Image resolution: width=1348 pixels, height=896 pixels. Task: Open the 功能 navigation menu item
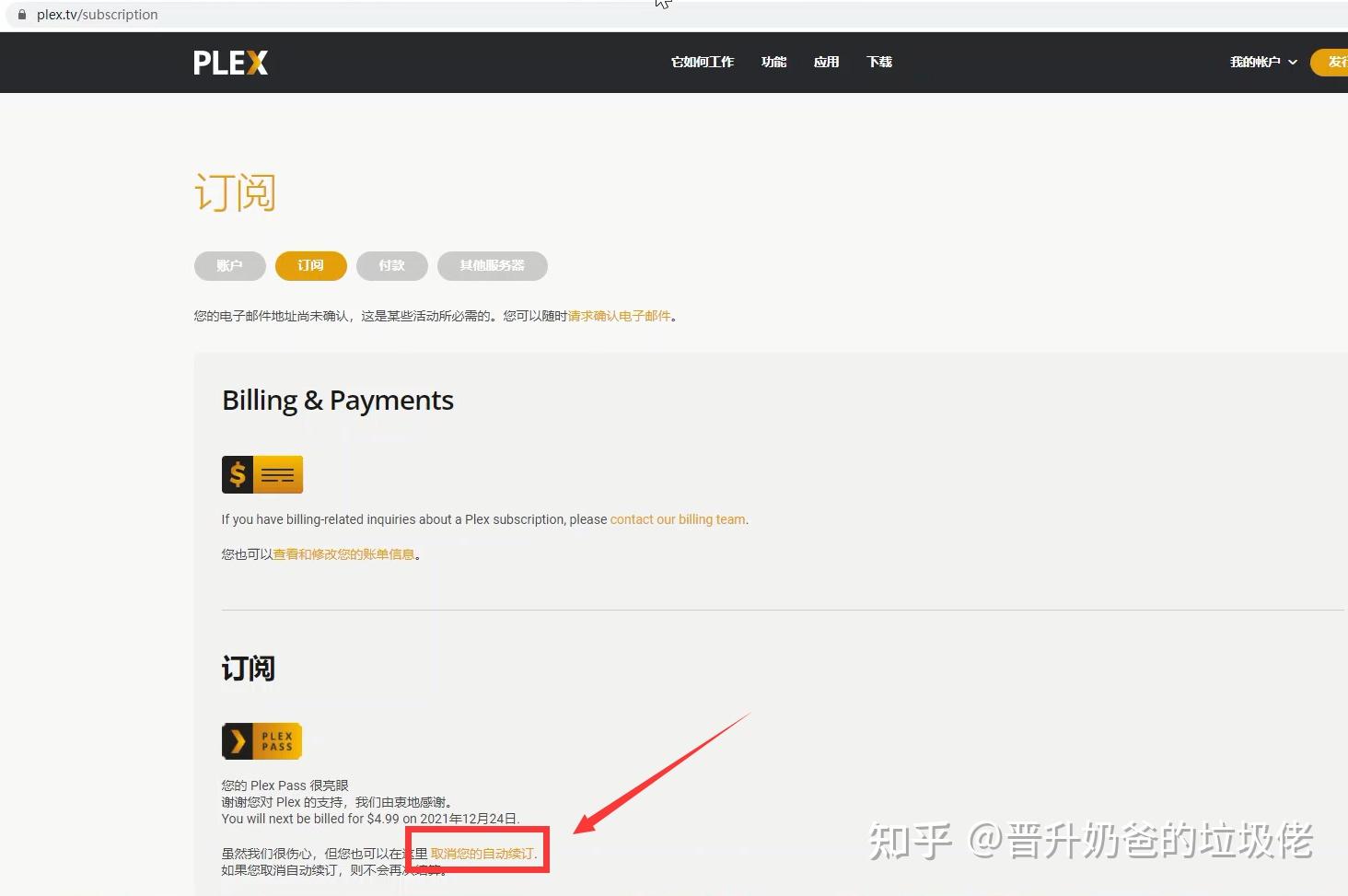[x=773, y=62]
